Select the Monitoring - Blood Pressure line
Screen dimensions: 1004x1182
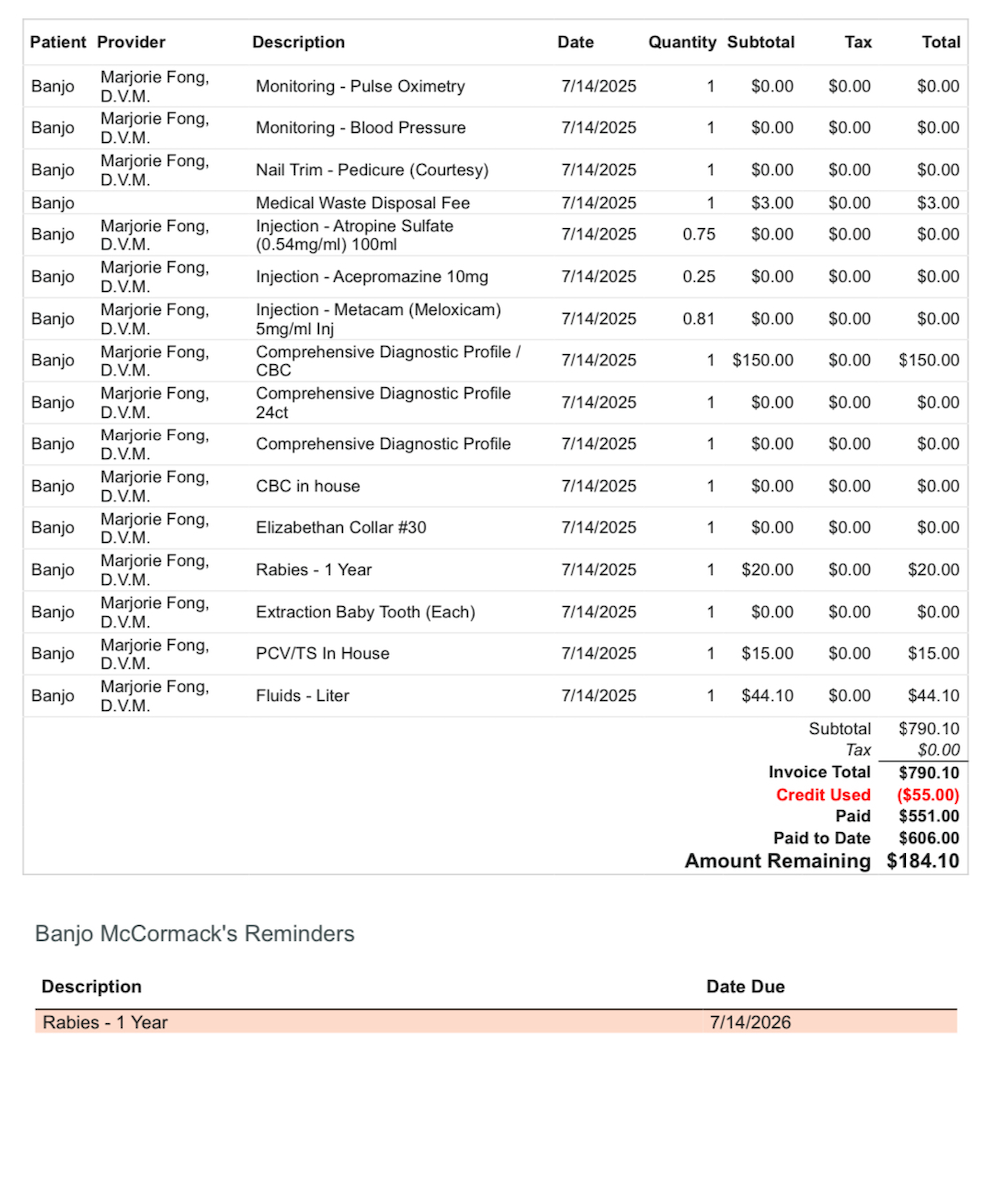pyautogui.click(x=360, y=128)
